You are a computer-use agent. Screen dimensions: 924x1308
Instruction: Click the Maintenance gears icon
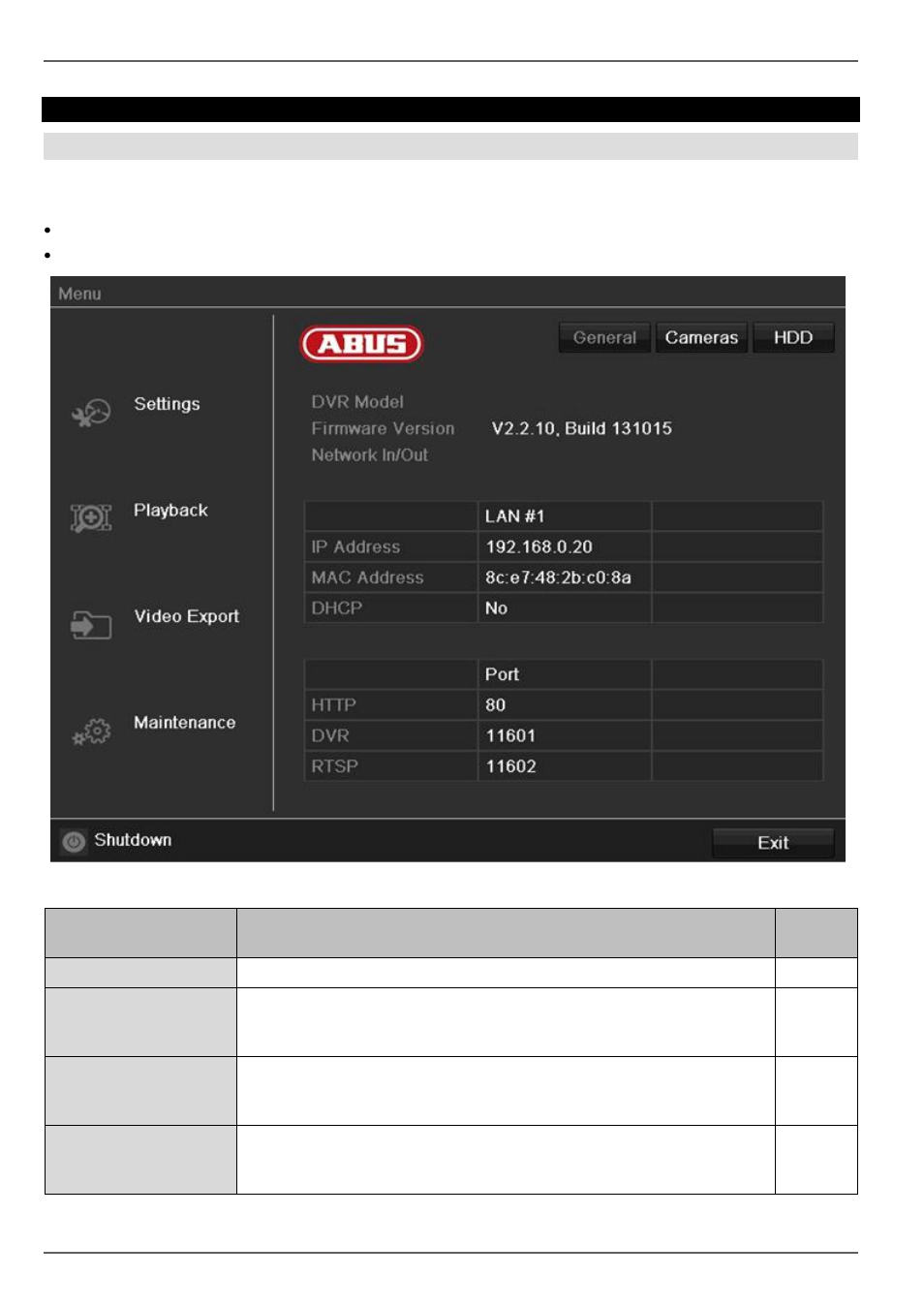tap(91, 732)
